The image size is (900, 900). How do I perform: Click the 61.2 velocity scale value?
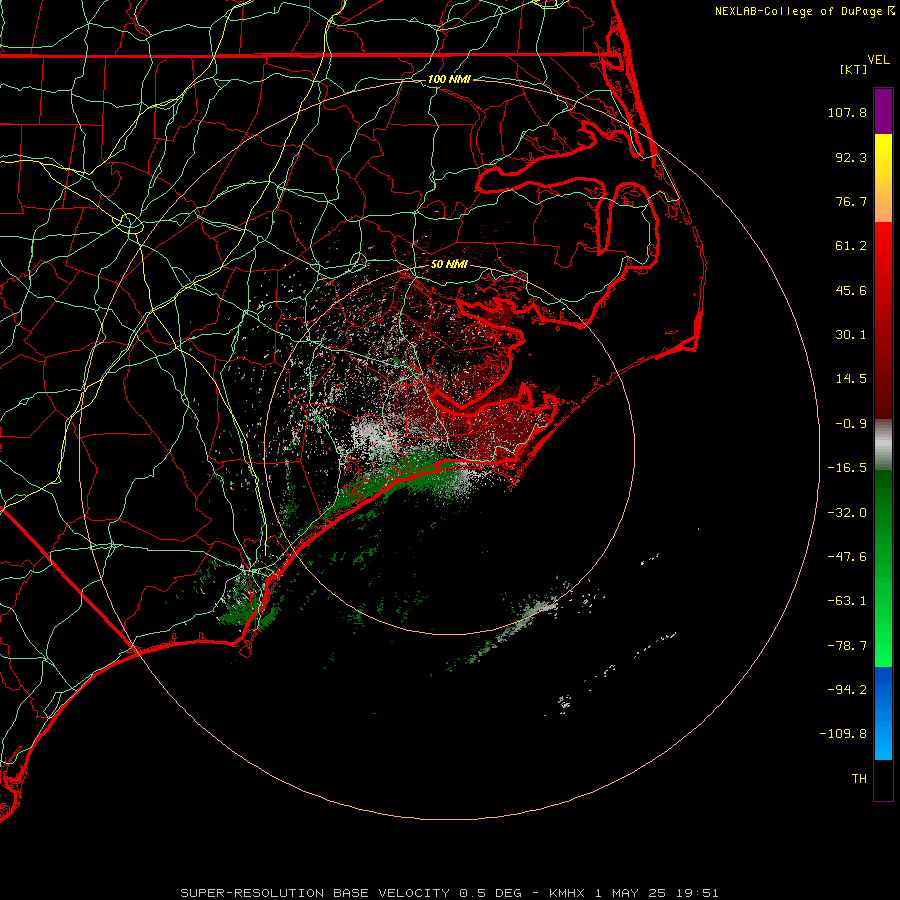point(851,246)
